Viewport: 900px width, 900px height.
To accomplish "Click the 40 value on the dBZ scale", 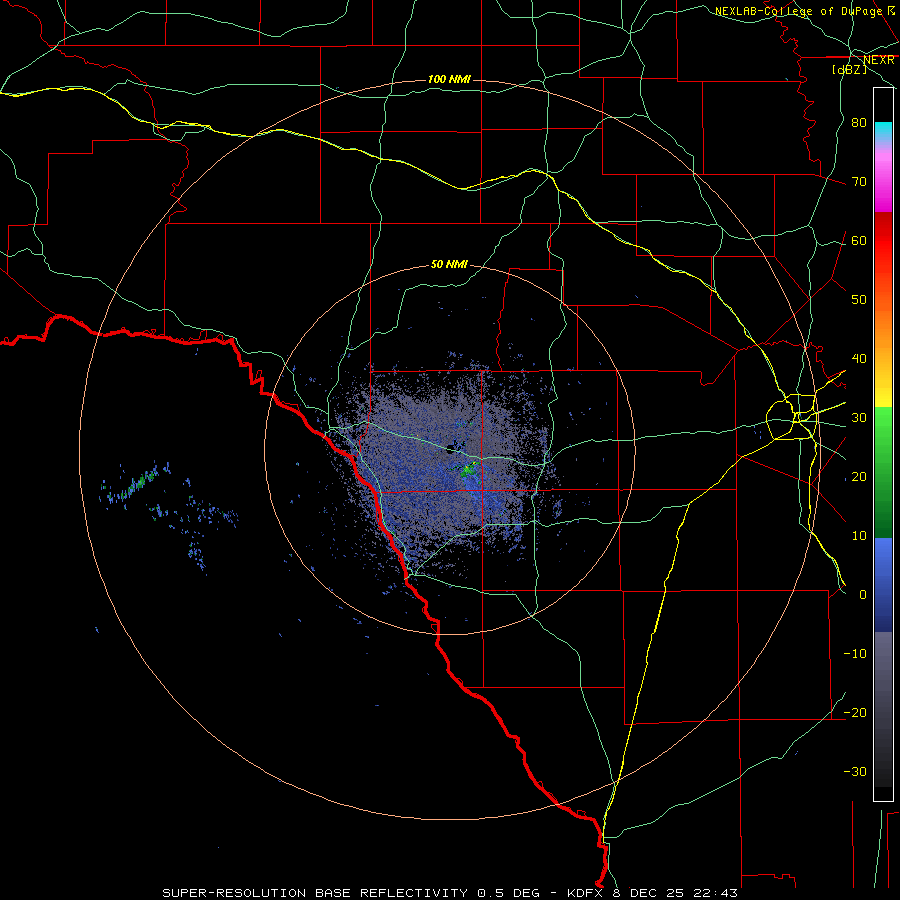I will (859, 358).
